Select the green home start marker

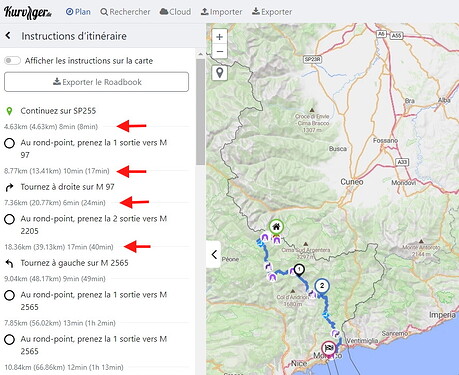coord(276,227)
